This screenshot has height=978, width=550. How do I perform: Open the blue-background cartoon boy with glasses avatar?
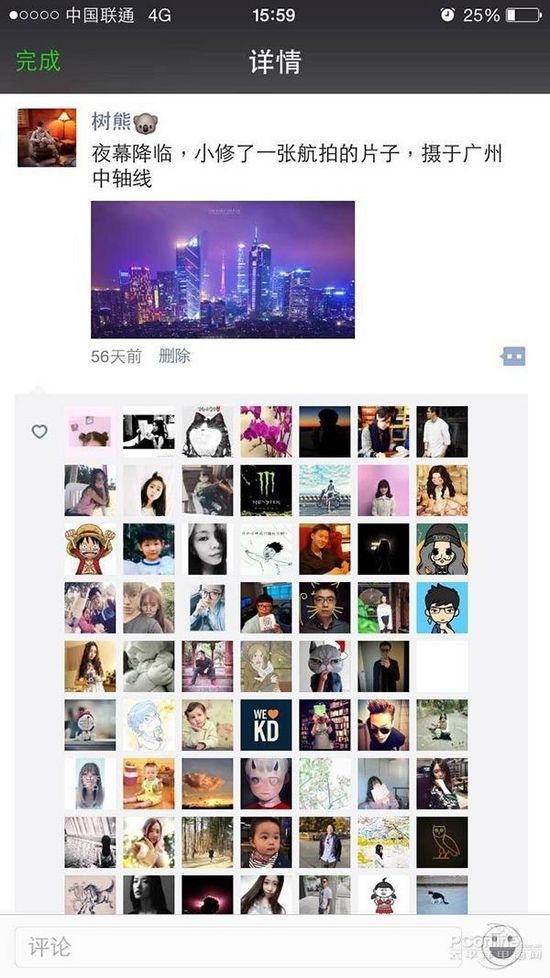pyautogui.click(x=442, y=608)
